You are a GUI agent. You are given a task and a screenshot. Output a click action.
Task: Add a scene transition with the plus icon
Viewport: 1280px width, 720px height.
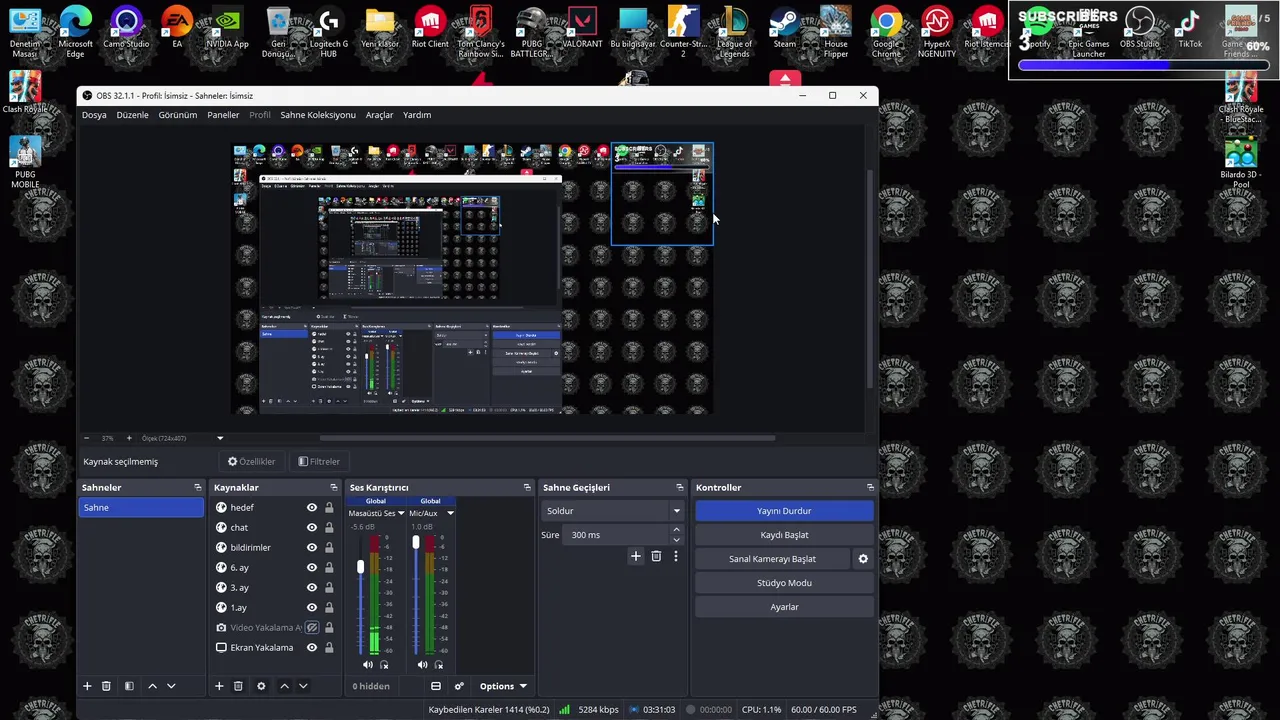[x=635, y=556]
